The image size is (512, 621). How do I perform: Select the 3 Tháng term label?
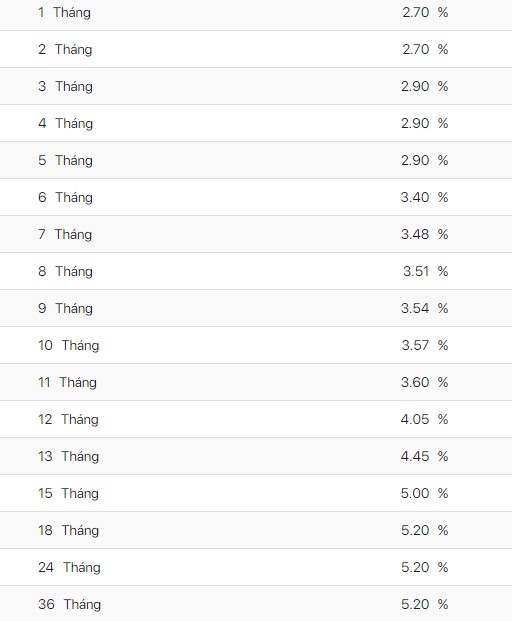(65, 87)
